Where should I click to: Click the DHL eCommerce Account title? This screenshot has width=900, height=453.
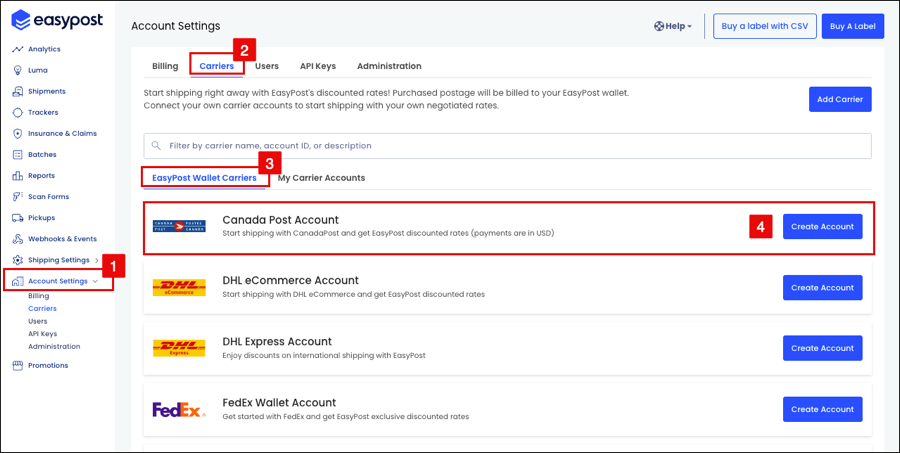tap(290, 281)
